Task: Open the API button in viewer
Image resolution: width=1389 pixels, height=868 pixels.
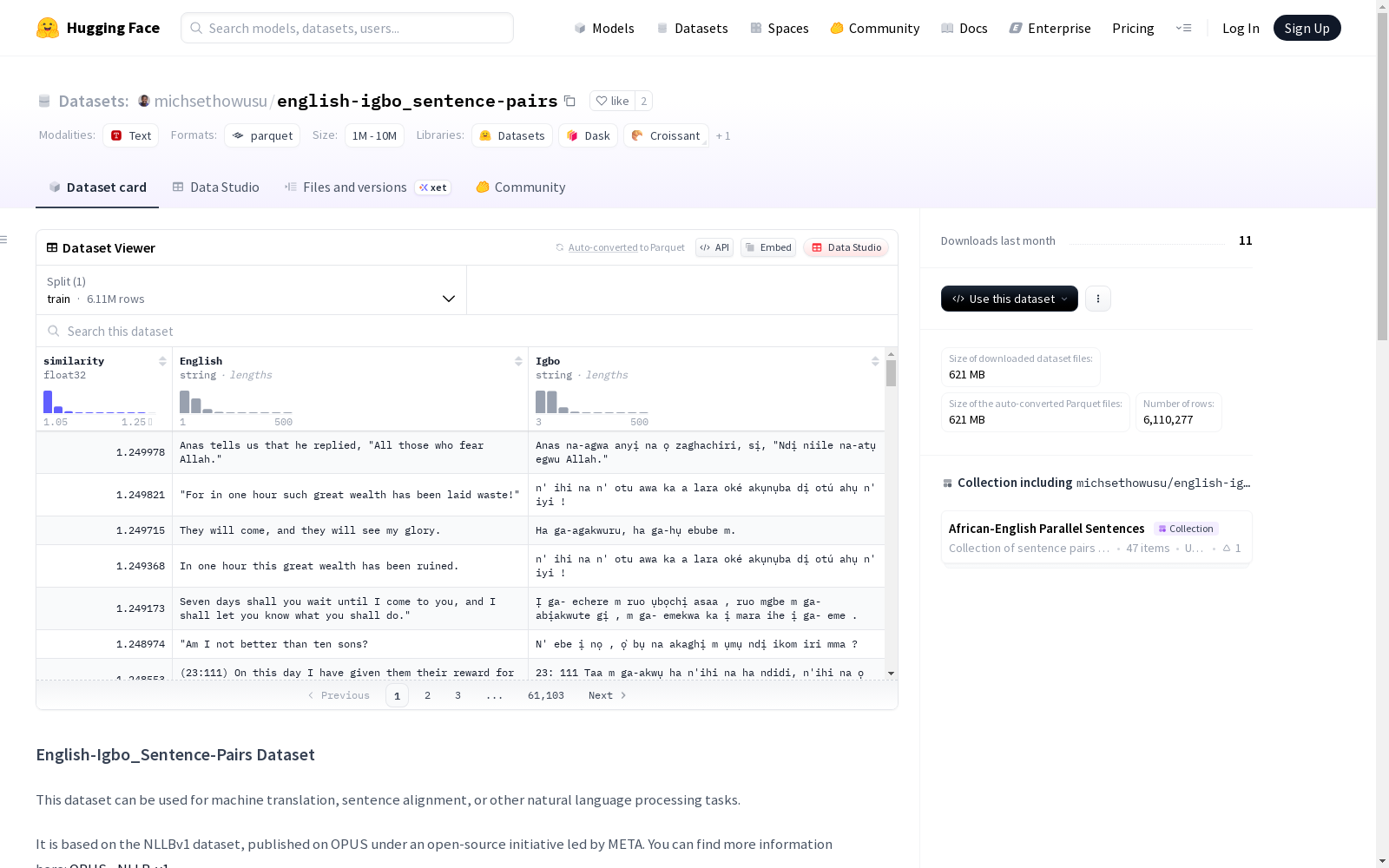Action: click(x=714, y=247)
